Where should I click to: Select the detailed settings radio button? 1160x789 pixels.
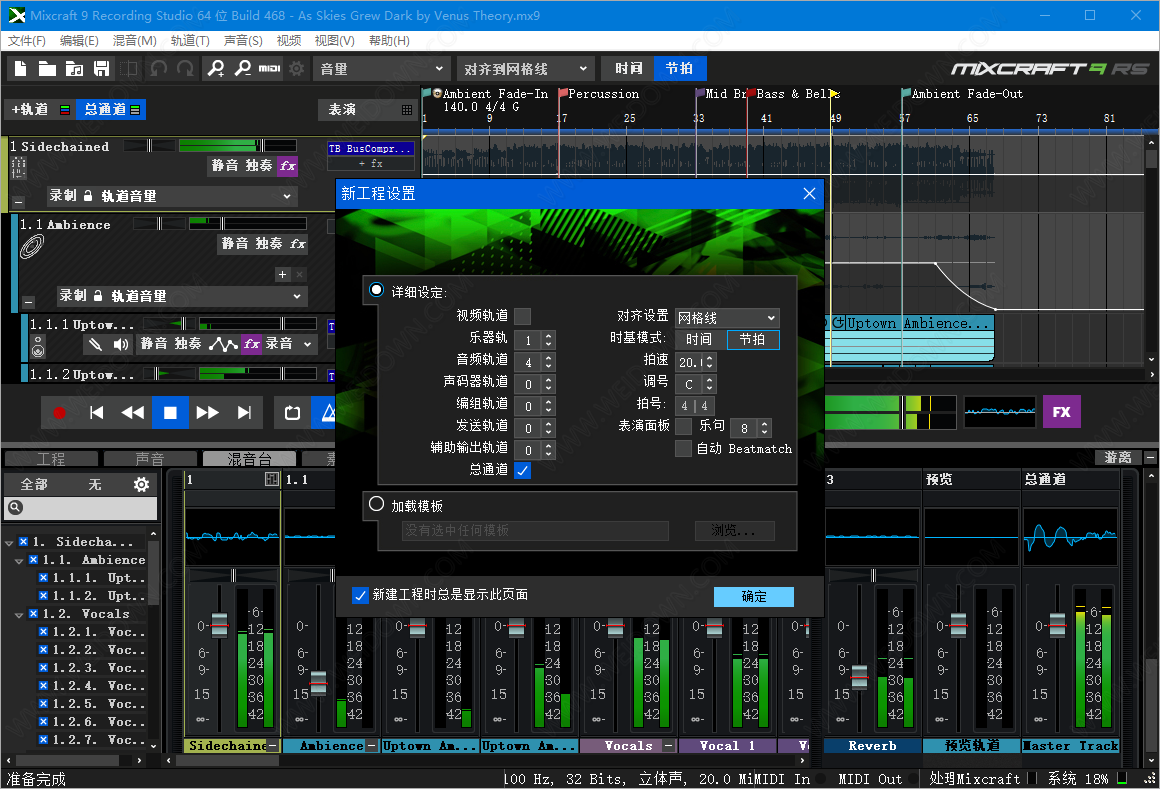(377, 290)
